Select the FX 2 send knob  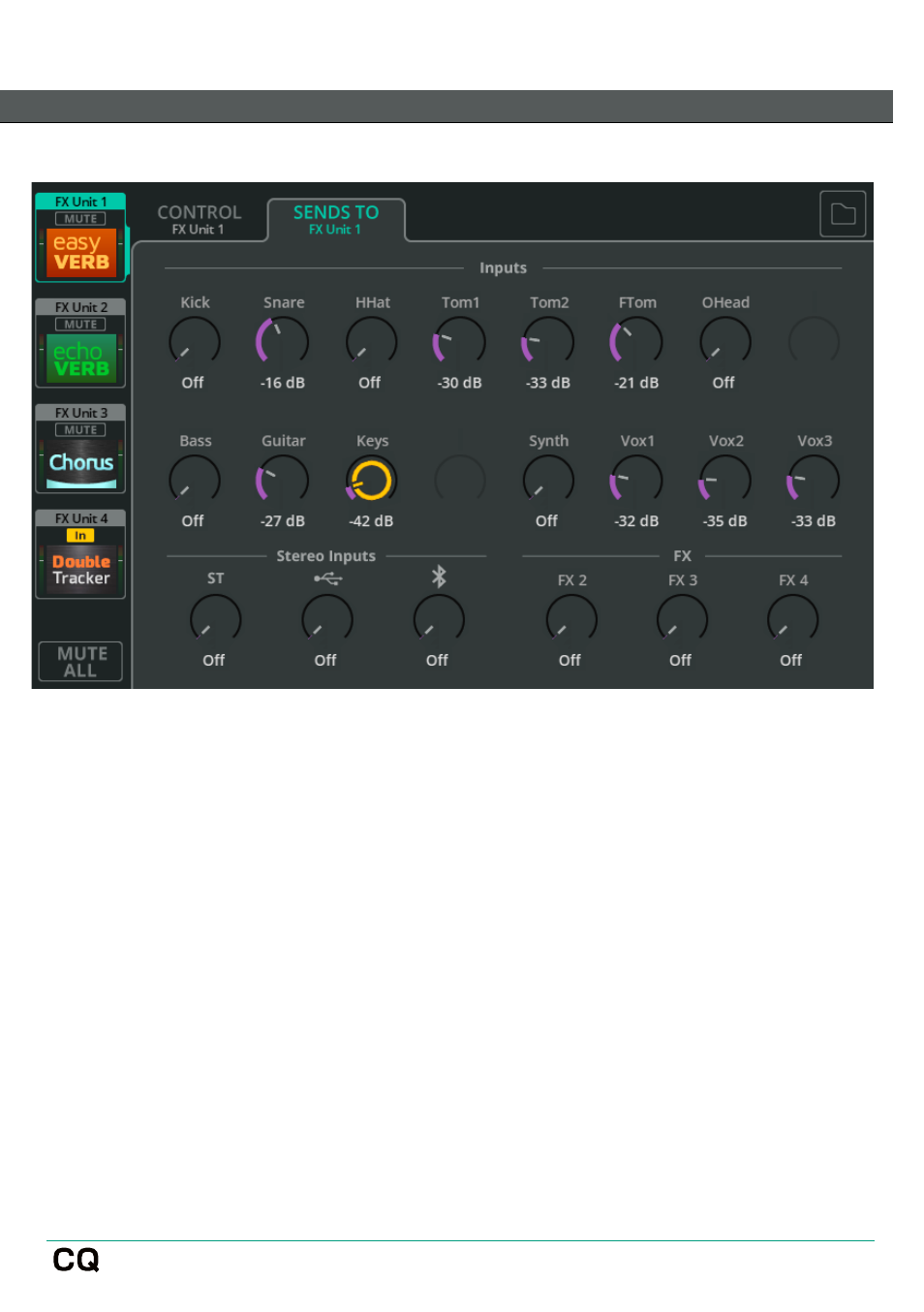pyautogui.click(x=571, y=619)
